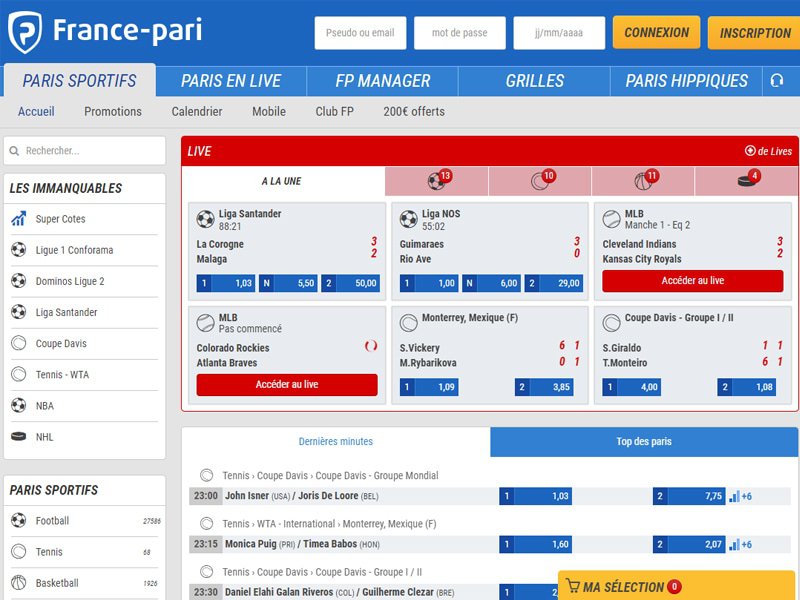This screenshot has height=600, width=800.
Task: Select the live ice hockey tab icon
Action: coord(746,181)
